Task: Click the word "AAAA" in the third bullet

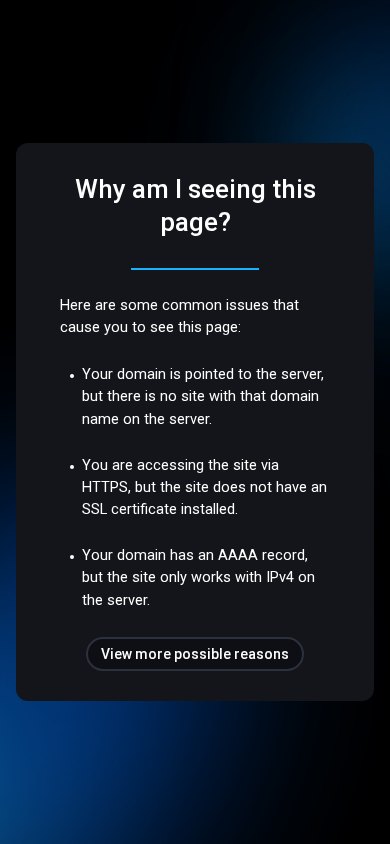Action: coord(238,555)
